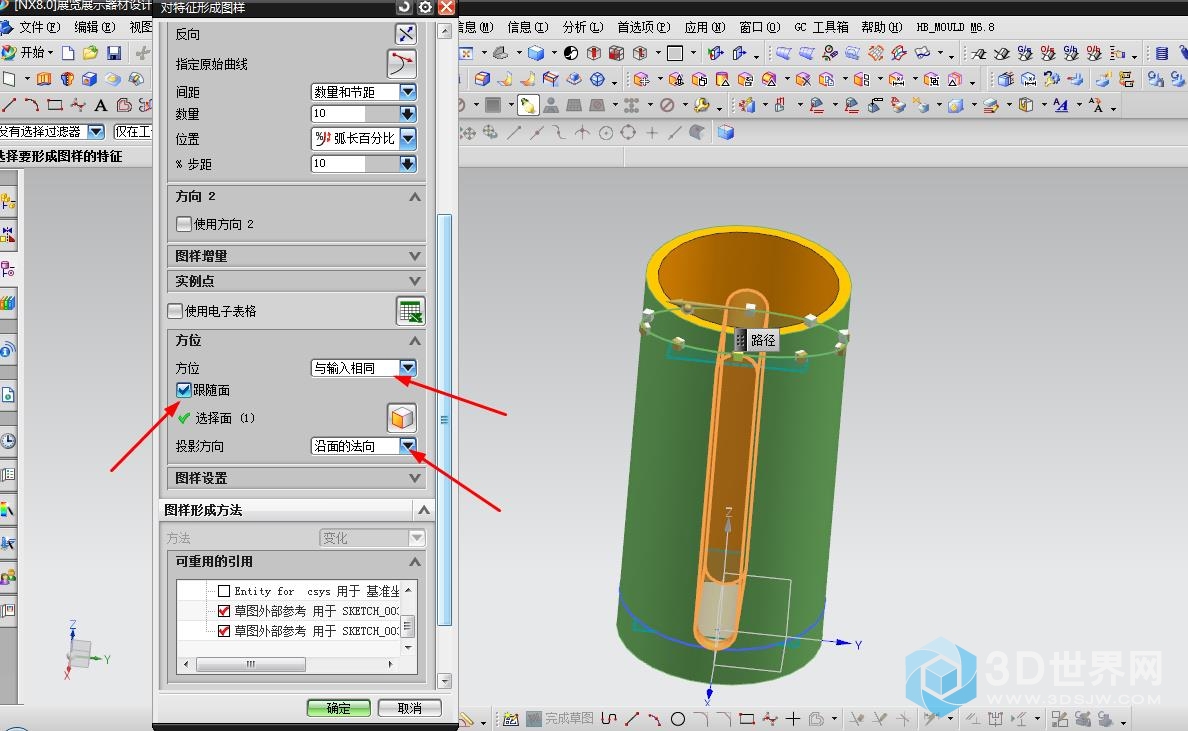Save with the floppy disk icon

[x=114, y=52]
